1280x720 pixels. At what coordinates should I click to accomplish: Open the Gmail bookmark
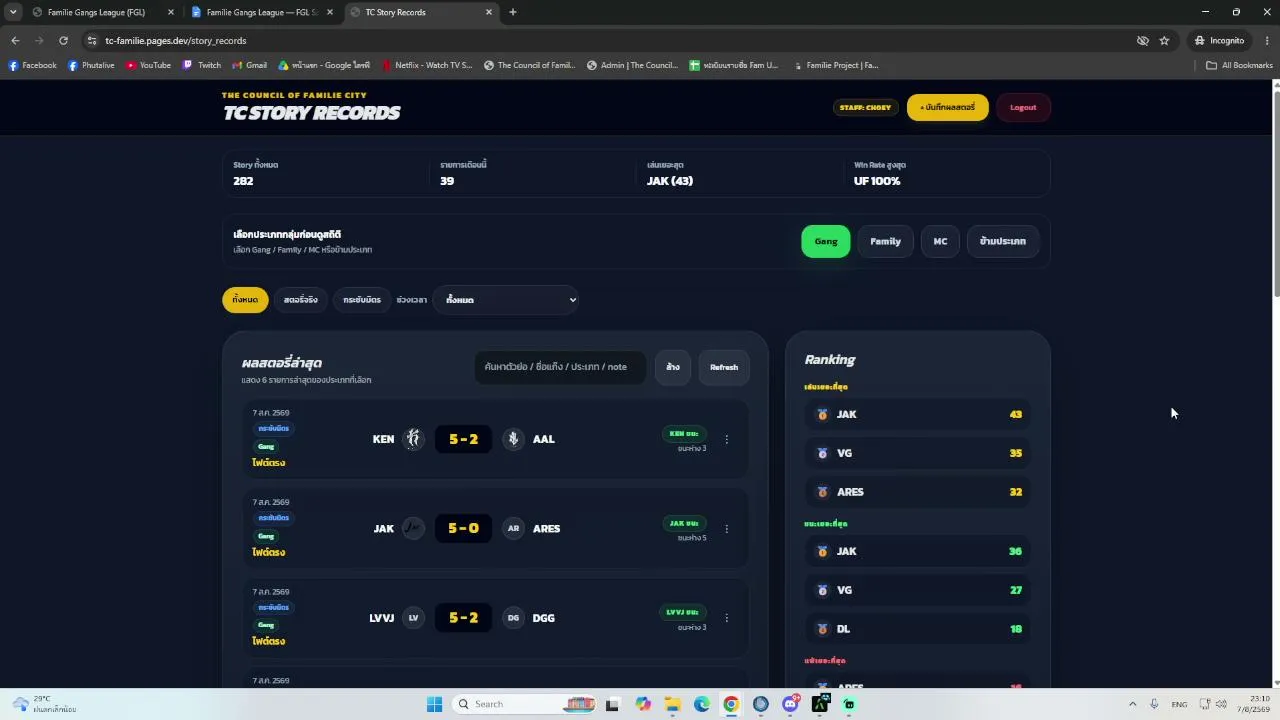pos(249,65)
